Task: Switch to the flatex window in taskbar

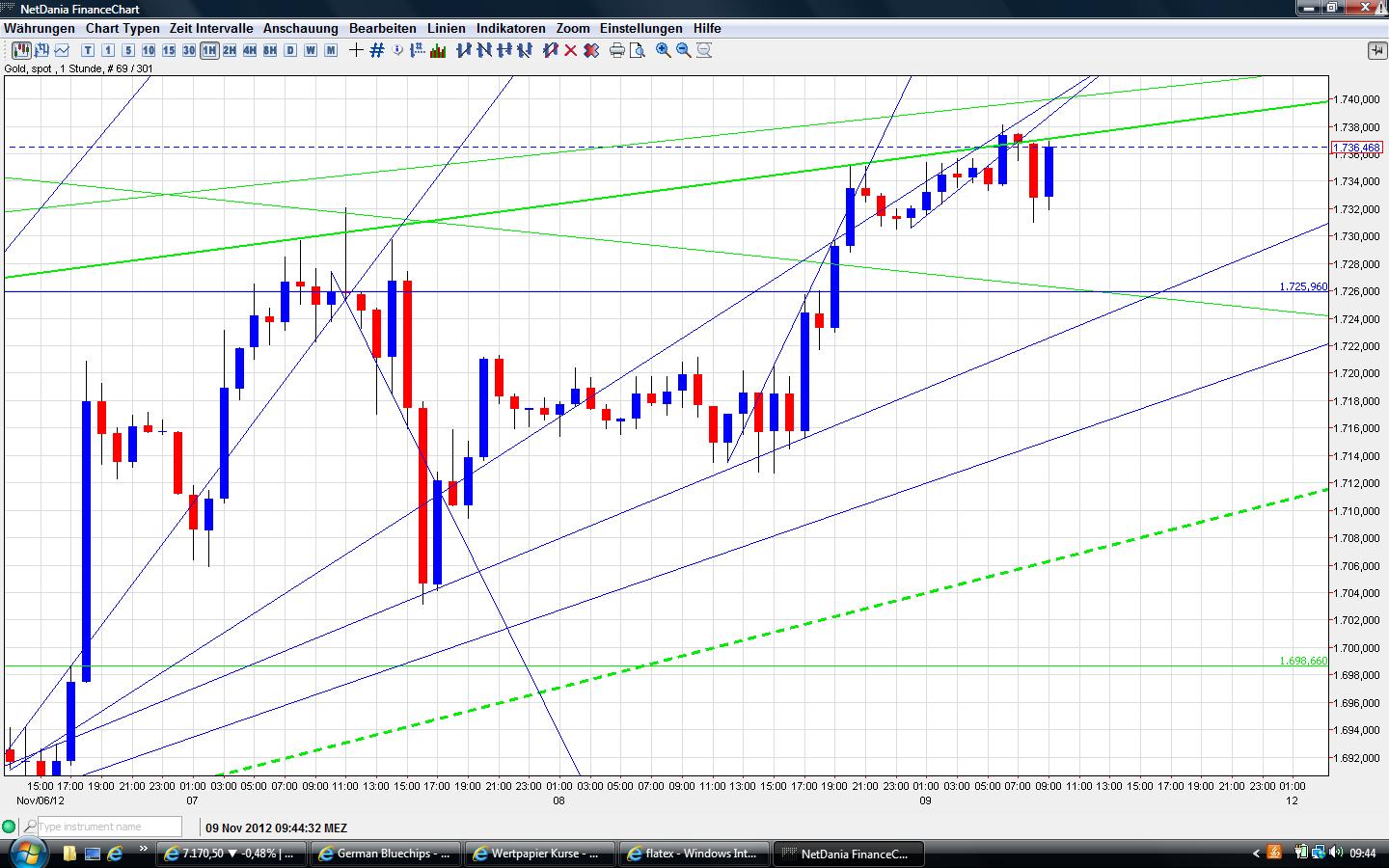Action: 694,853
